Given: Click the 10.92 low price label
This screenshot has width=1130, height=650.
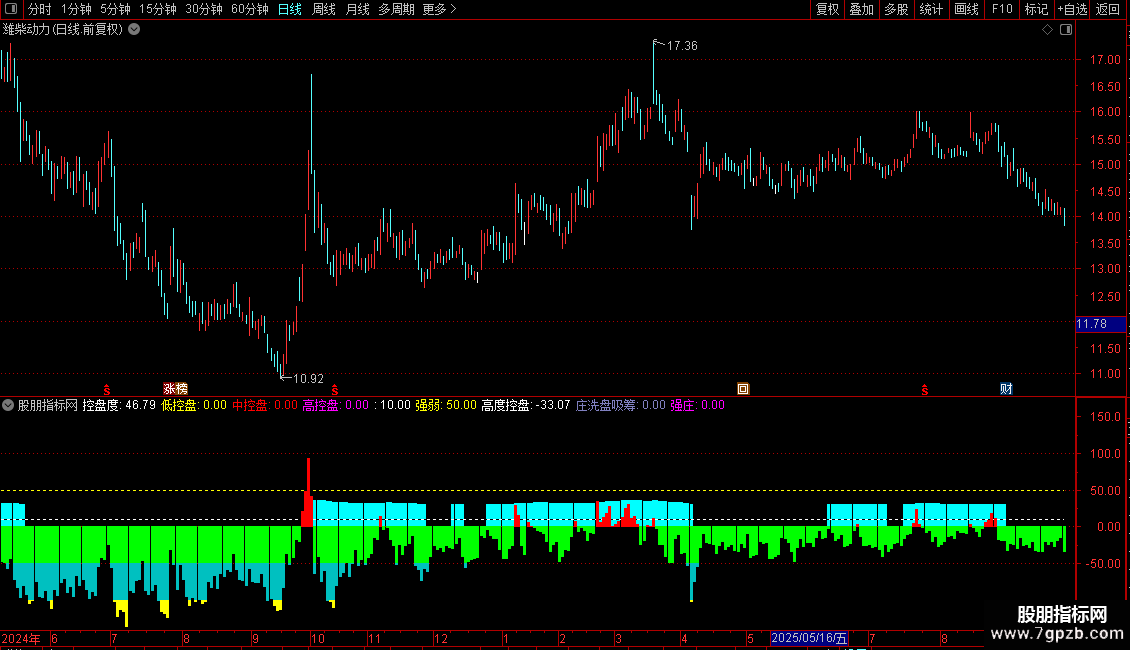Looking at the screenshot, I should click(308, 378).
